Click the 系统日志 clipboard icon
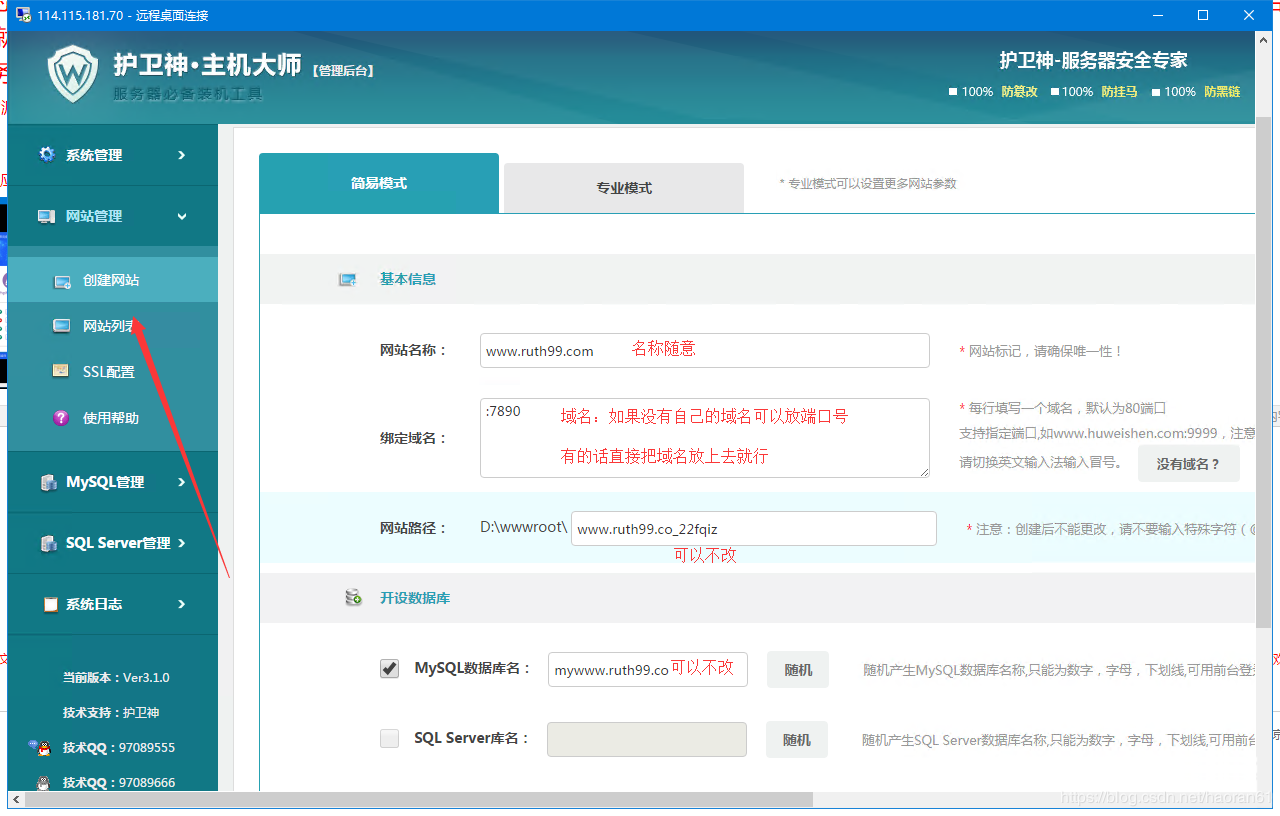Screen dimensions: 1280x816 (49, 604)
